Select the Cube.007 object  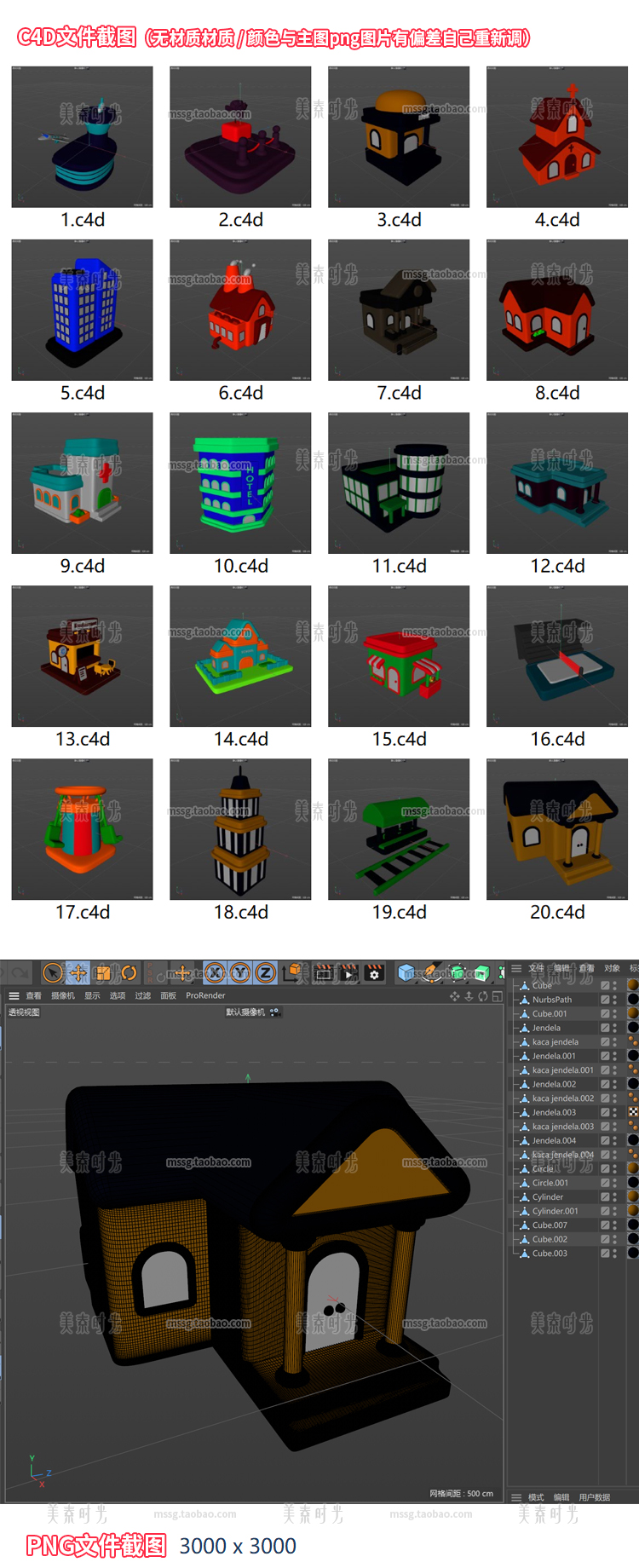click(550, 1225)
